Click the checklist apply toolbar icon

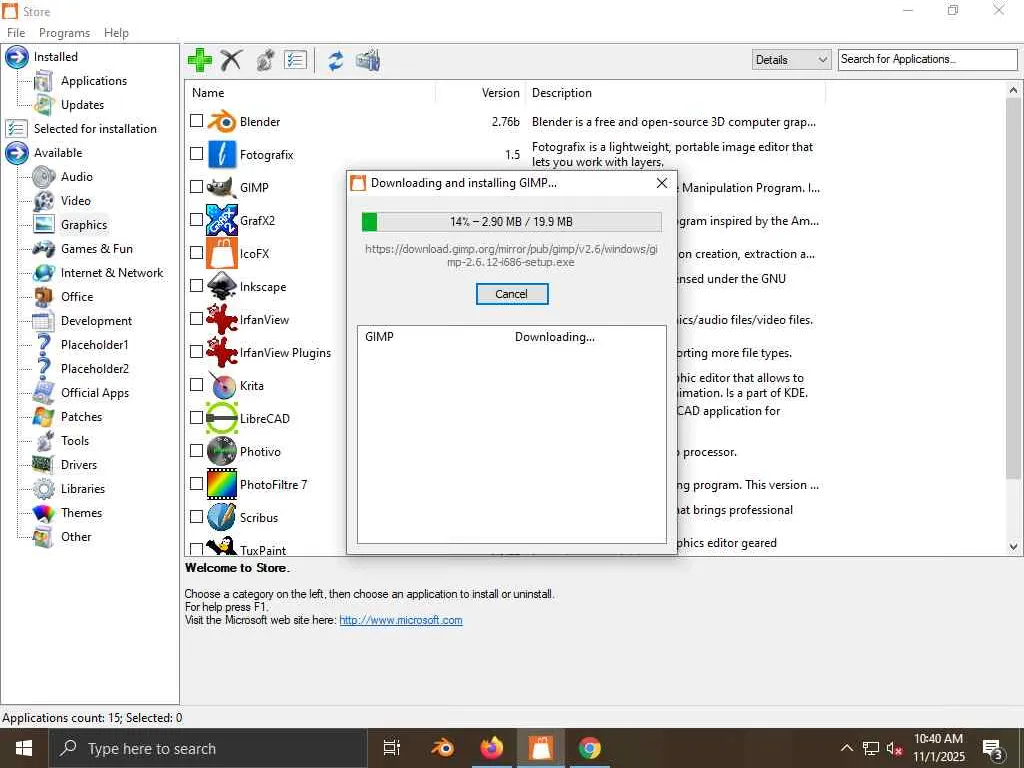295,60
